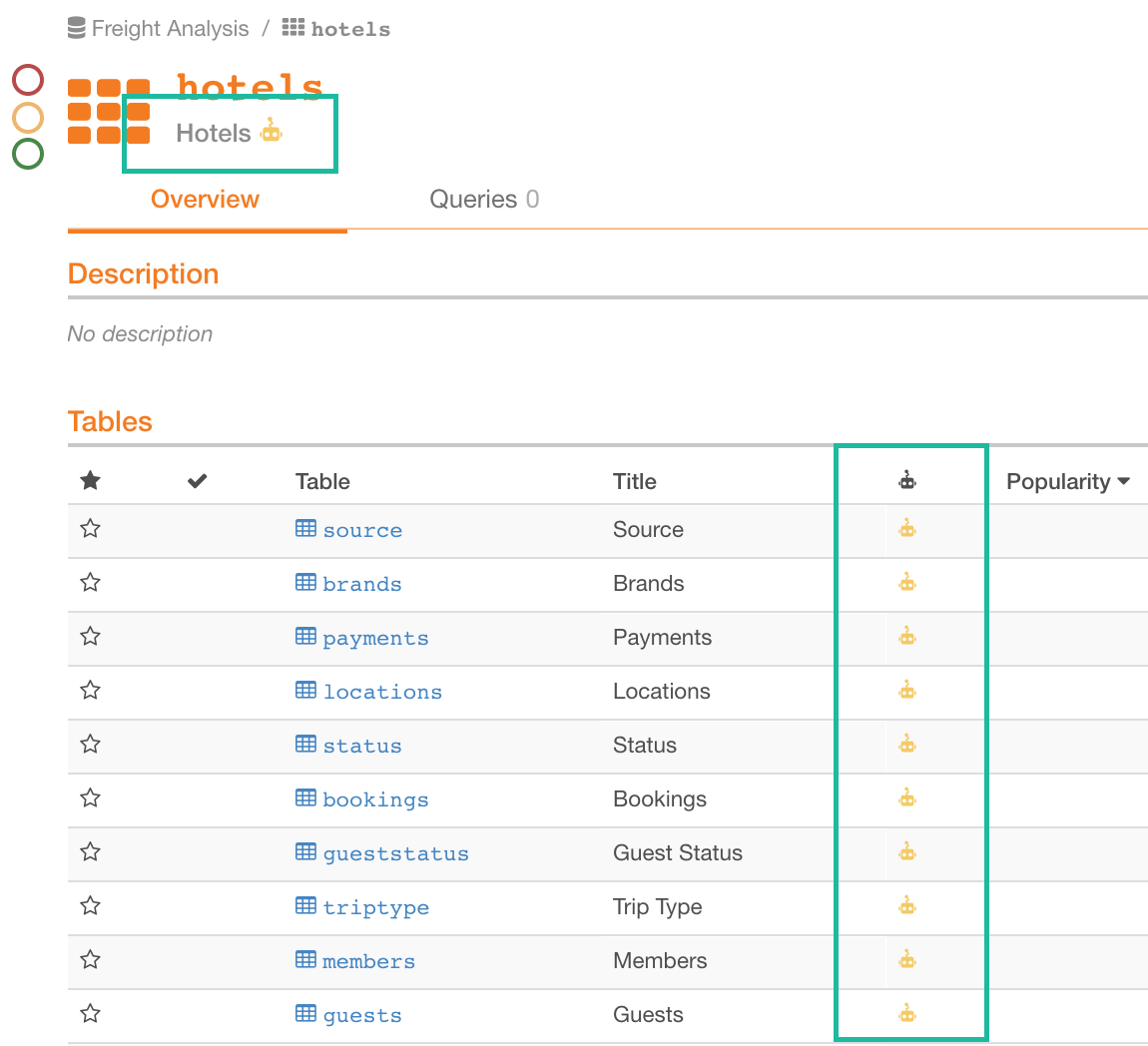The height and width of the screenshot is (1046, 1148).
Task: Click the table icon beside payments
Action: point(306,636)
